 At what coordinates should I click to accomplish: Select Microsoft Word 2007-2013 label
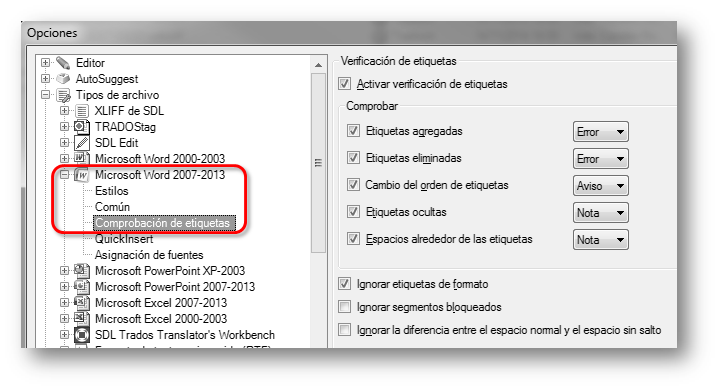pos(160,175)
